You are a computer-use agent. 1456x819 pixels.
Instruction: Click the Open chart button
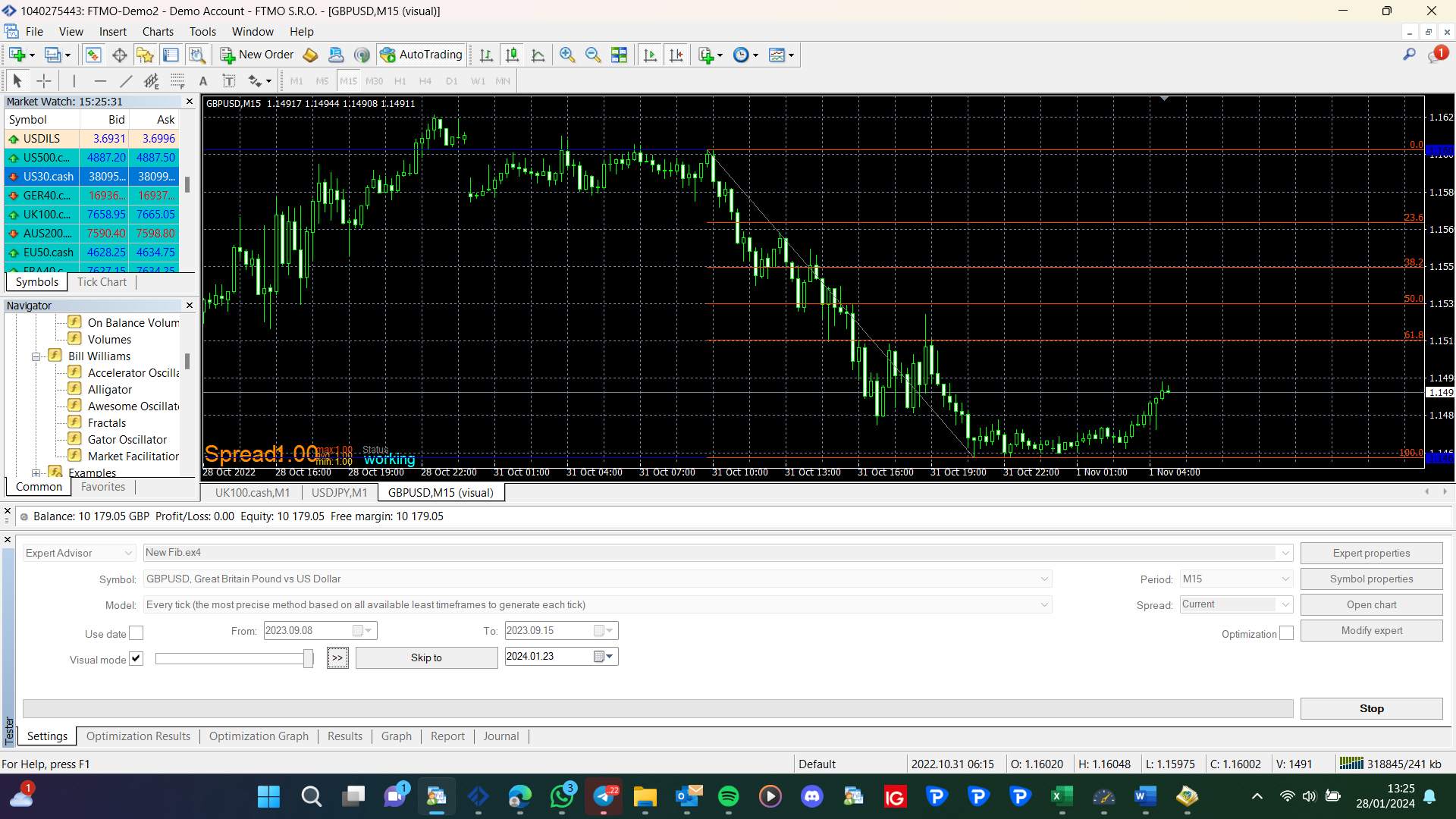[x=1371, y=604]
